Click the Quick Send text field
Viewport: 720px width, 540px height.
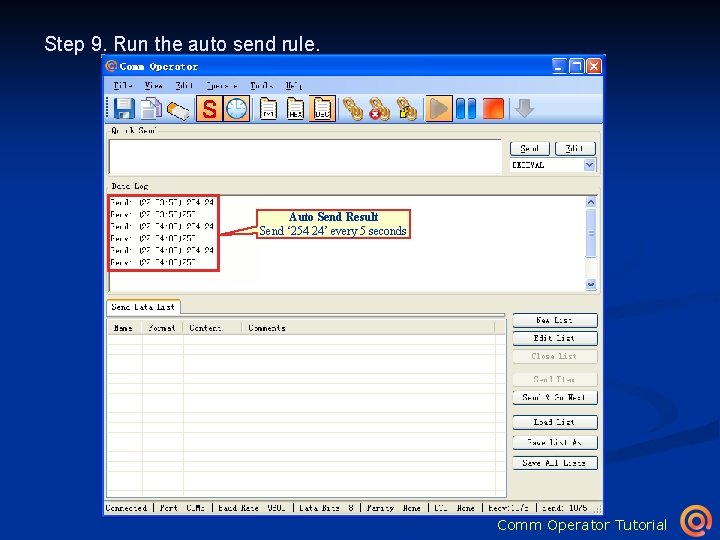[x=305, y=157]
